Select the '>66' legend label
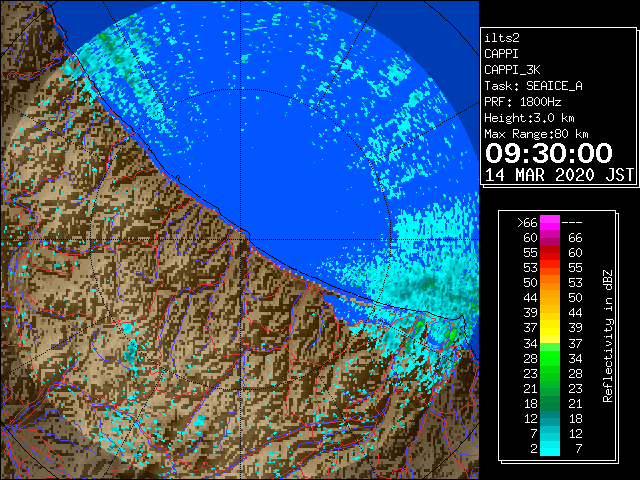Screen dimensions: 640x480 pos(527,223)
